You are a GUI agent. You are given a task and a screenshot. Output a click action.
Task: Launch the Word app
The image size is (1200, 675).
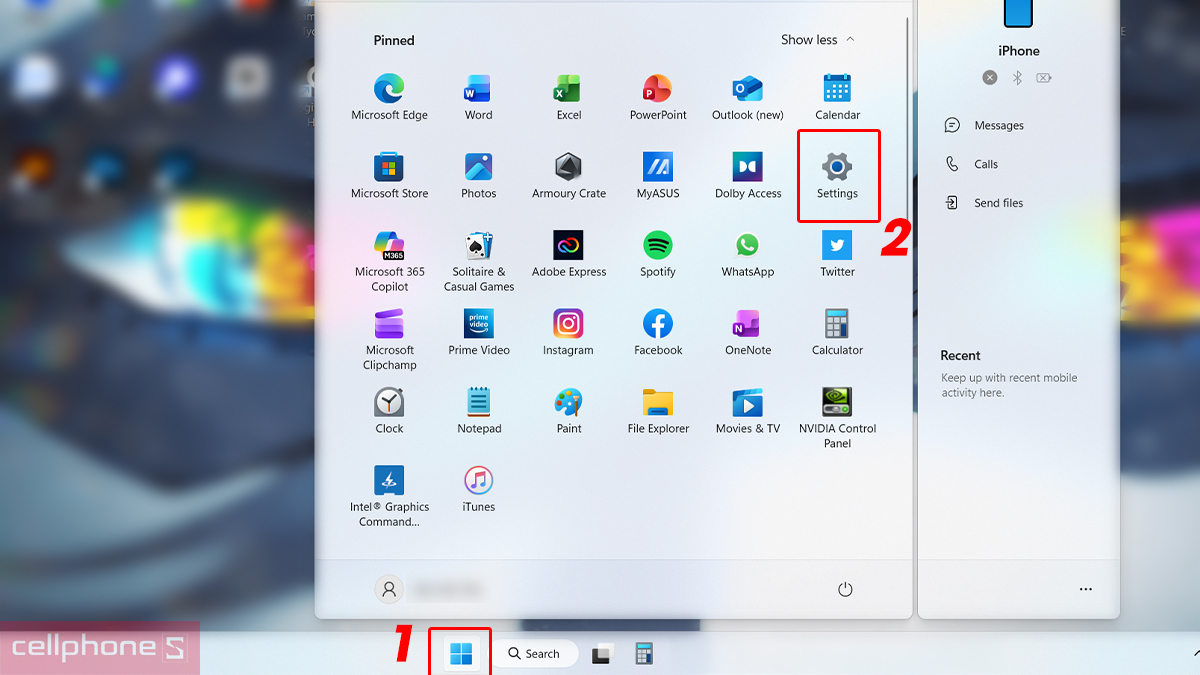(478, 98)
